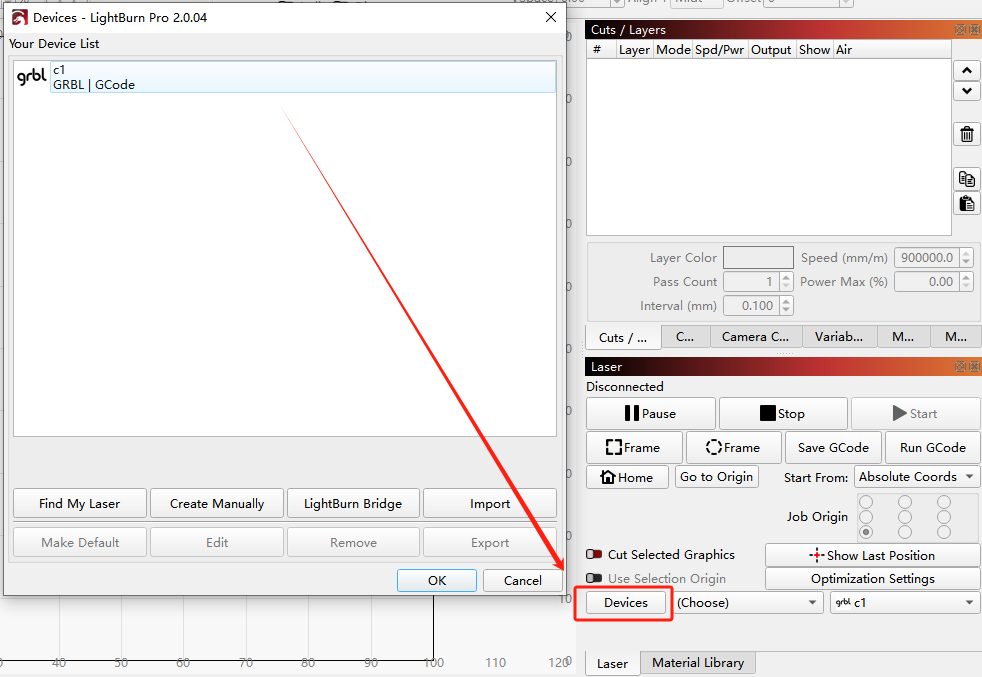Switch to the Camera C... tab
This screenshot has height=677, width=982.
[x=755, y=337]
